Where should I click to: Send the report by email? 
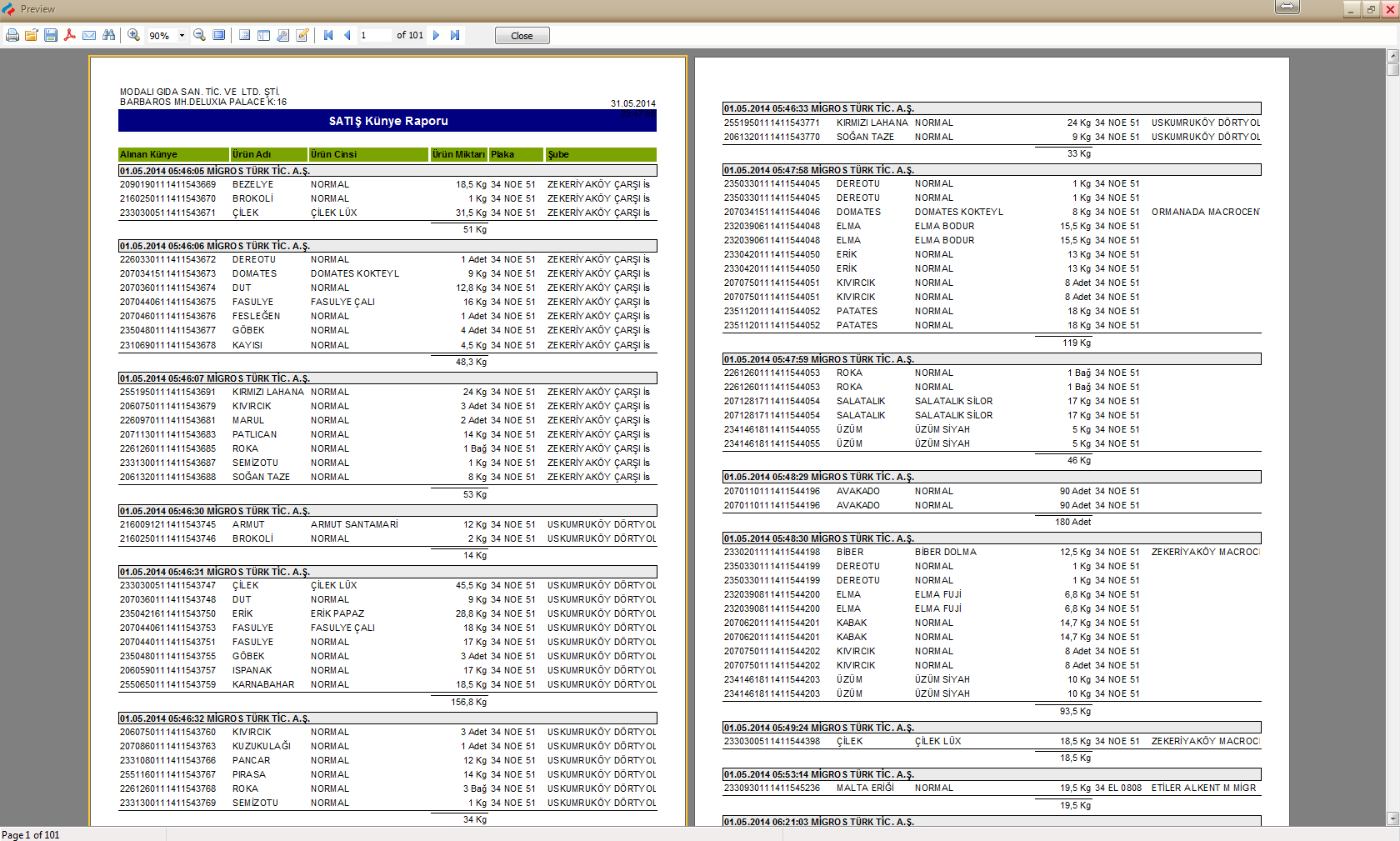89,35
